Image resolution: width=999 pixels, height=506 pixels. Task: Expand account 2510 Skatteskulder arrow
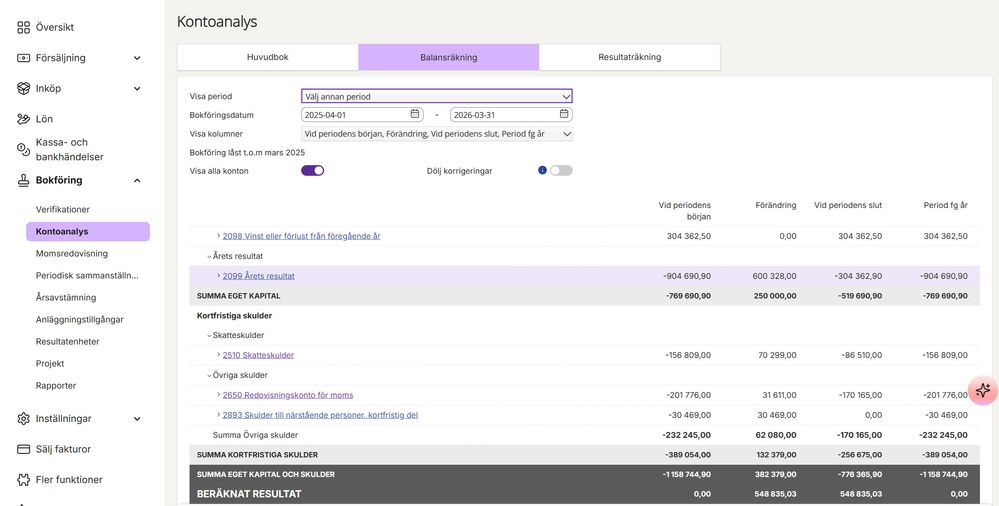click(x=218, y=355)
